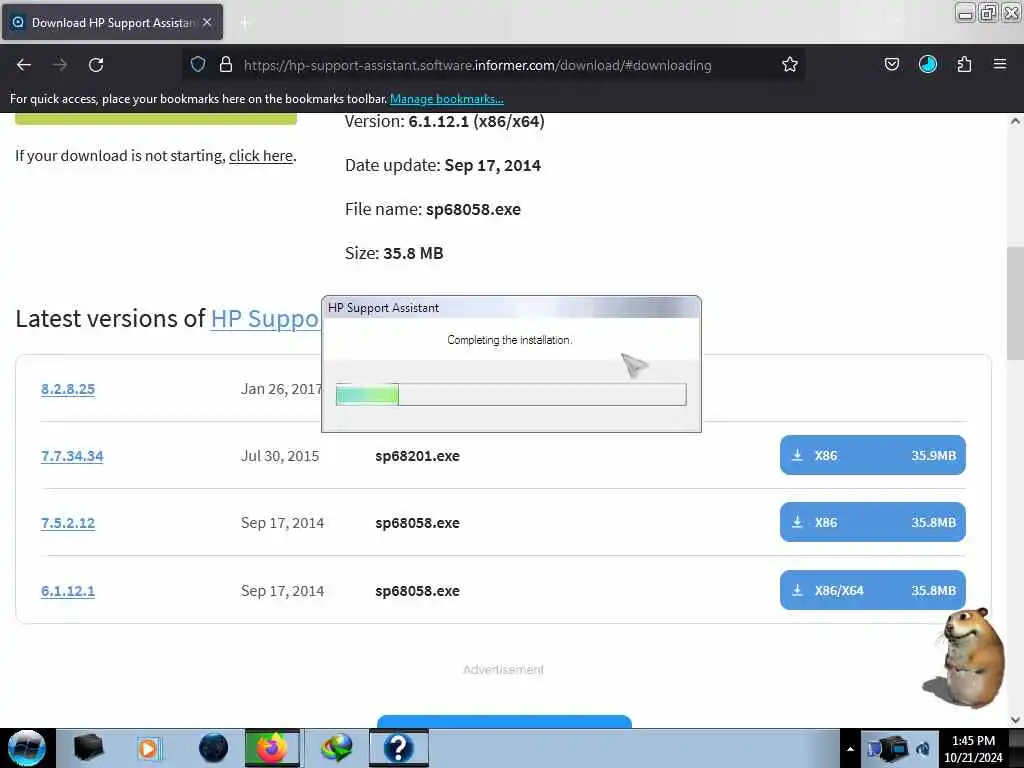Close the Download HP Support Assistant tab
Screen dimensions: 1024x768
pos(207,22)
